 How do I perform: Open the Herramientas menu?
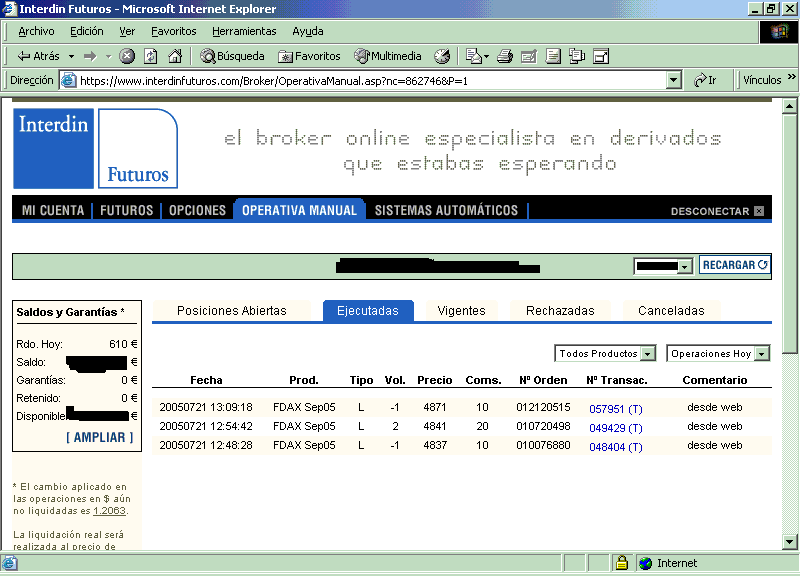[x=244, y=32]
